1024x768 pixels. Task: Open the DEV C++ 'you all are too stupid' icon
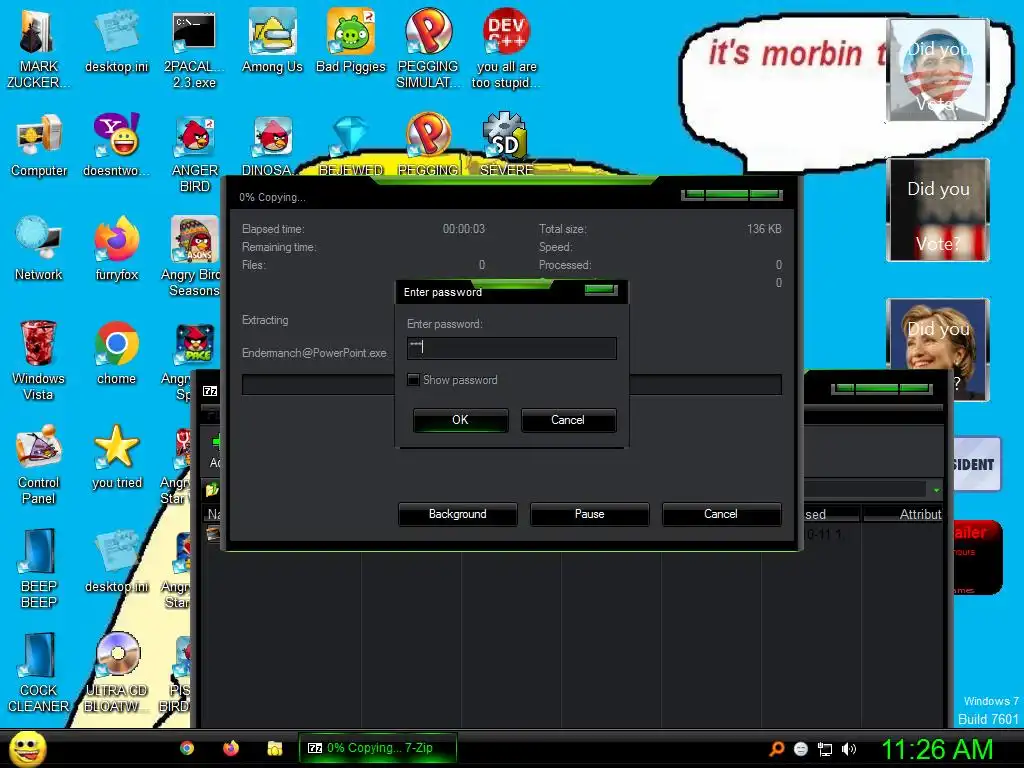click(506, 48)
